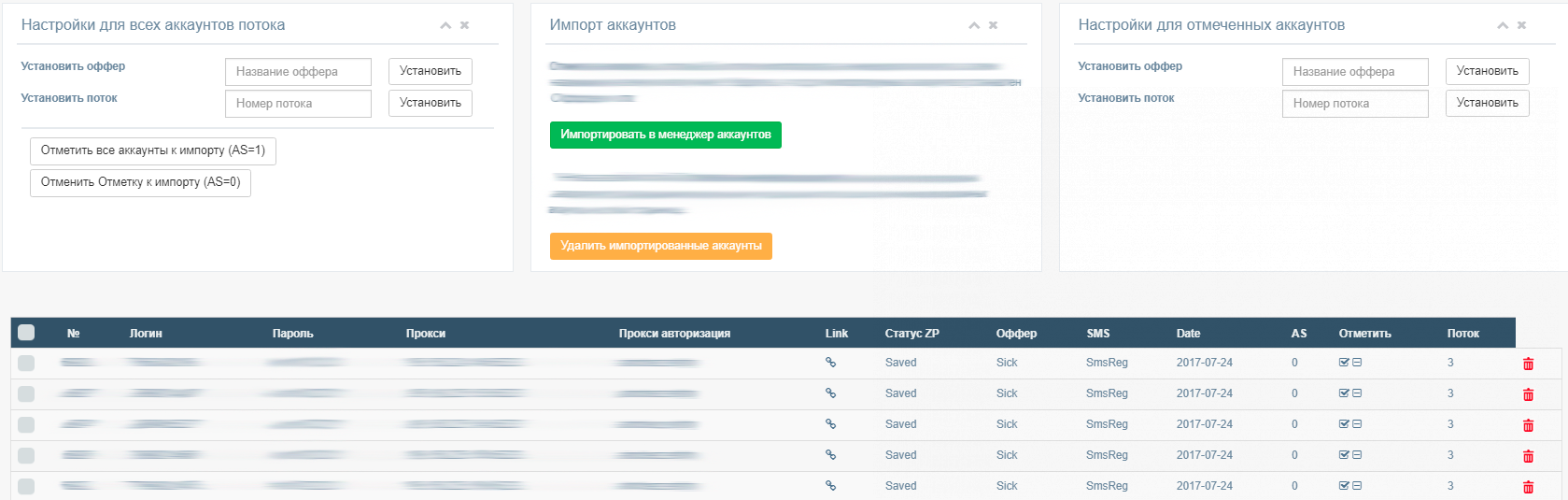Collapse the 'Настройки для всех аккаунтов потока' panel
The height and width of the screenshot is (500, 1568).
[x=445, y=25]
